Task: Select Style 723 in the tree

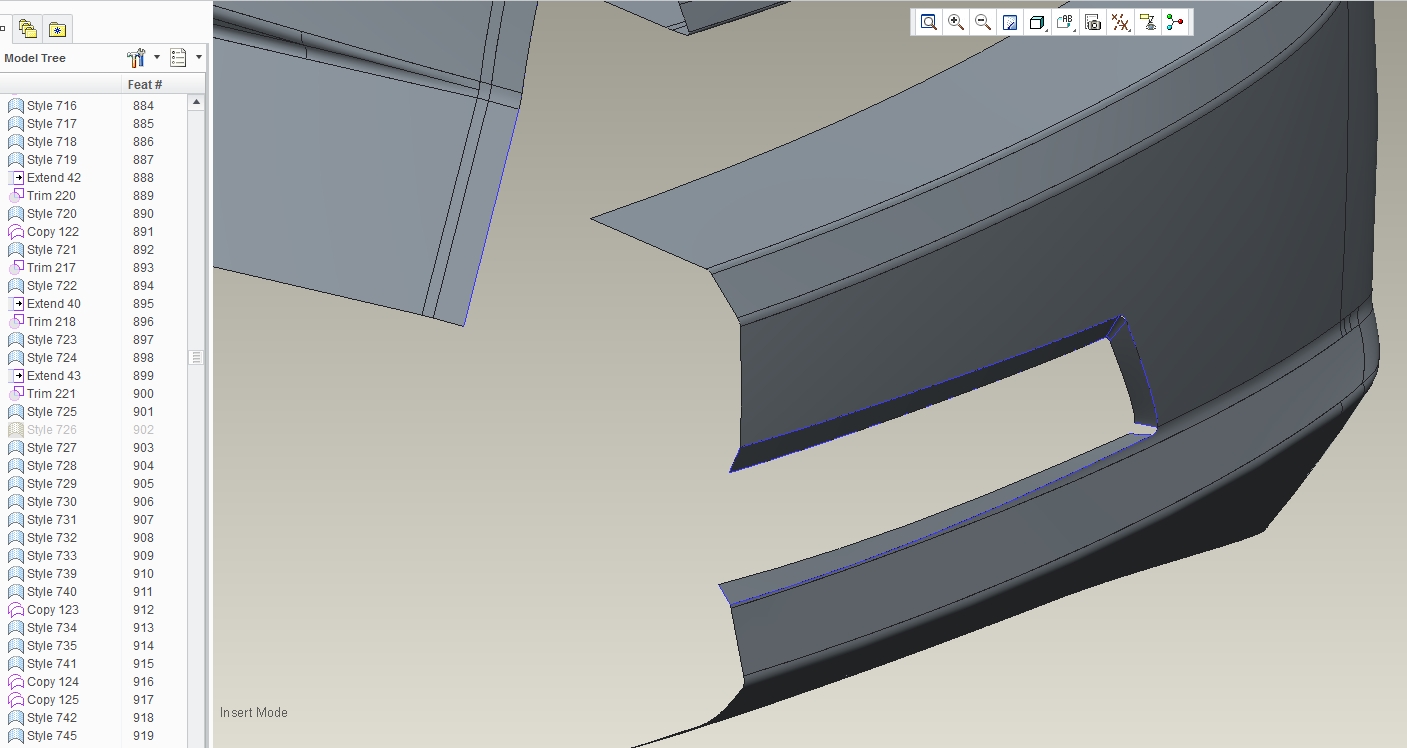Action: click(52, 340)
